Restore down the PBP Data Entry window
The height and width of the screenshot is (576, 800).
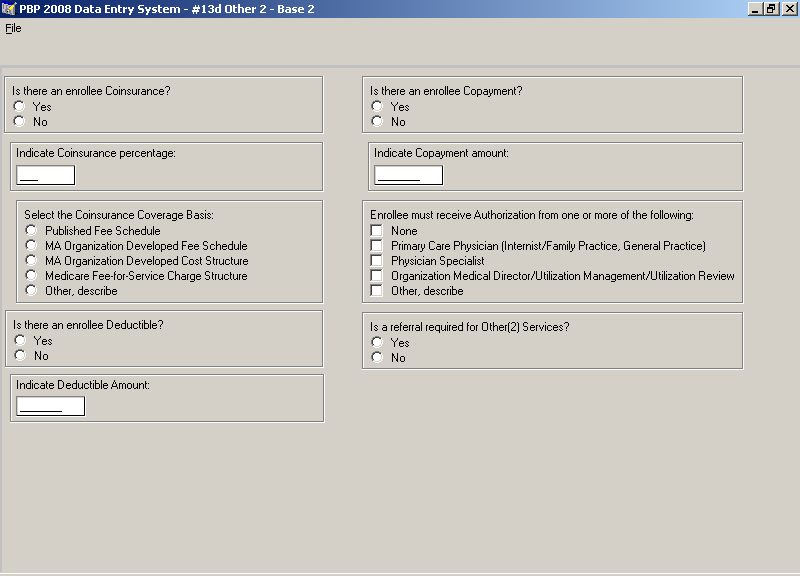(x=771, y=9)
